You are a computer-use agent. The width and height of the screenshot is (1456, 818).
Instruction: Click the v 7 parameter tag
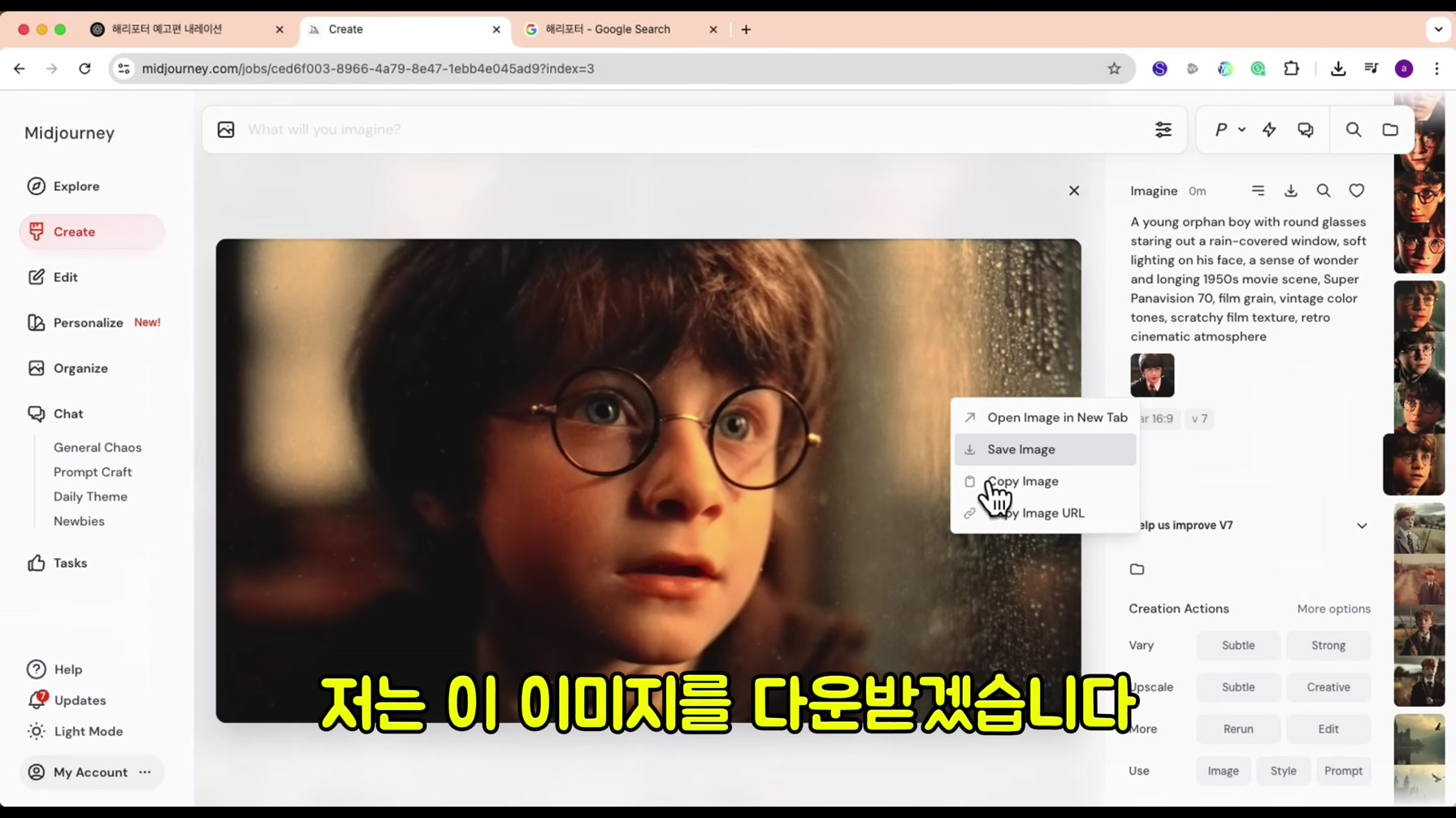(1199, 418)
